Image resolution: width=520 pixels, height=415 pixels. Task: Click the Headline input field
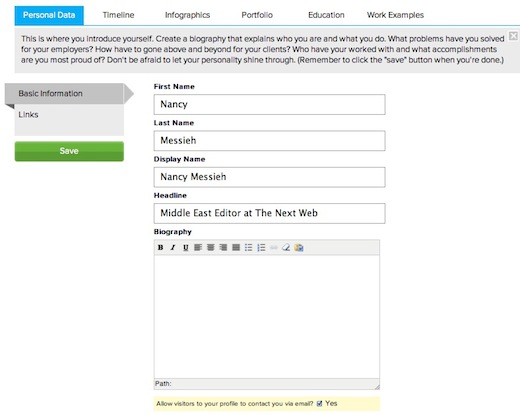(x=269, y=213)
